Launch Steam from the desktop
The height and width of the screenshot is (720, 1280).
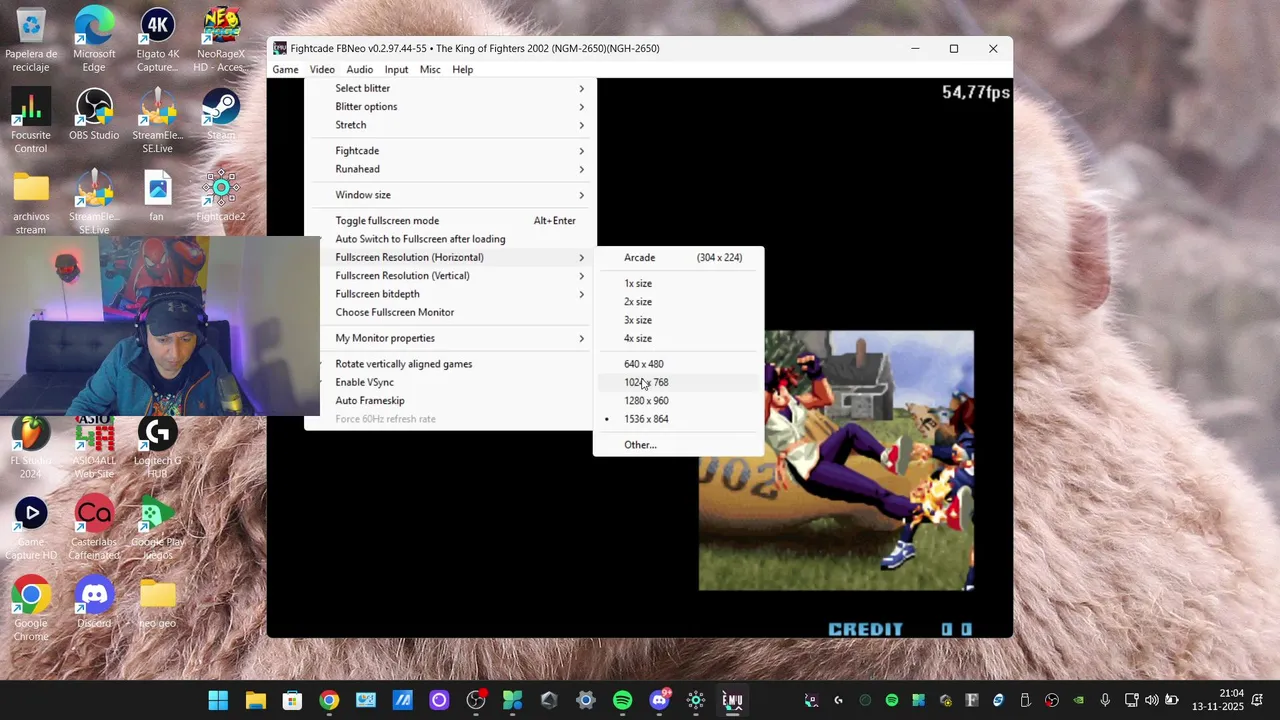tap(220, 115)
